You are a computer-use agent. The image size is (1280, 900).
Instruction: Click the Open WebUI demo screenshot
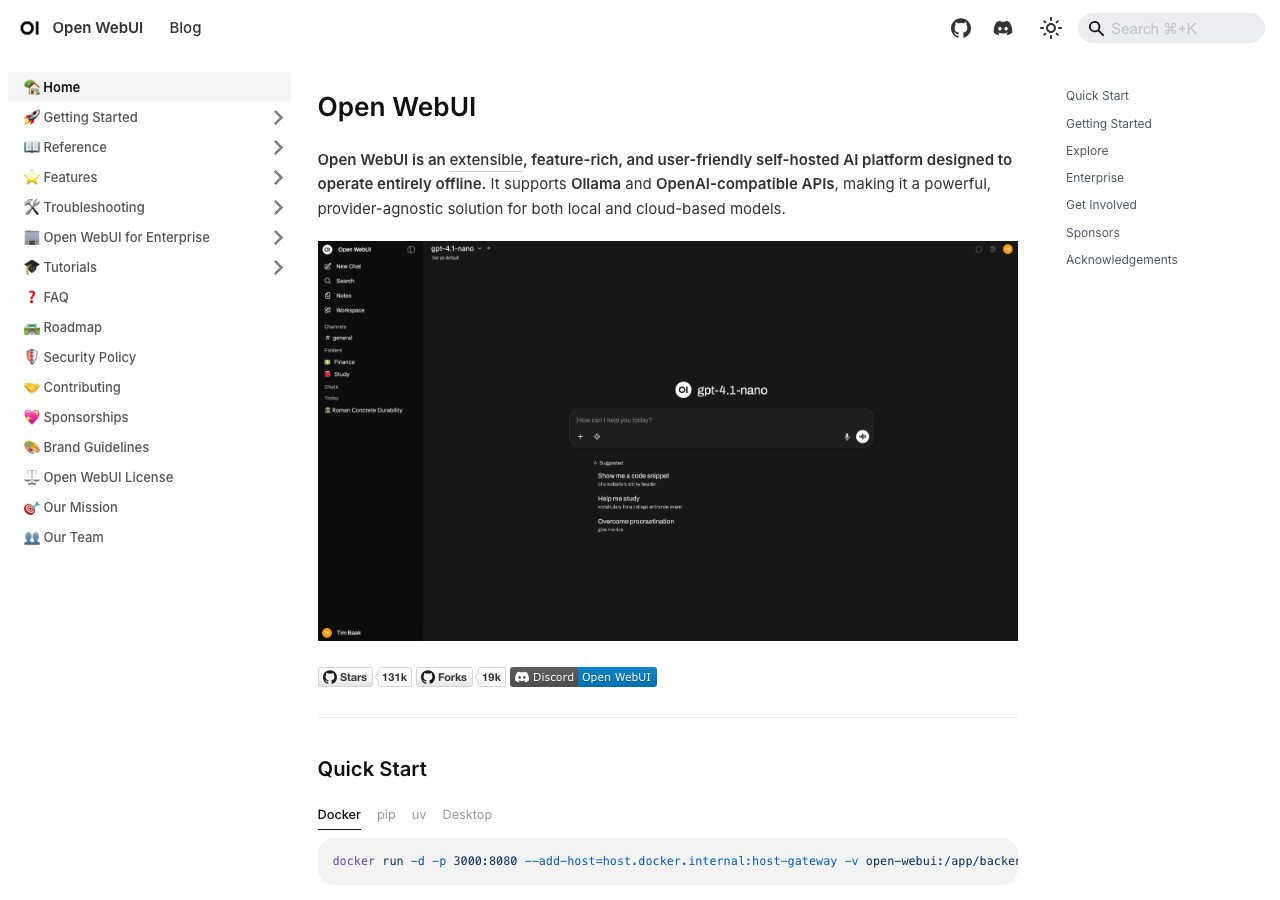tap(667, 440)
